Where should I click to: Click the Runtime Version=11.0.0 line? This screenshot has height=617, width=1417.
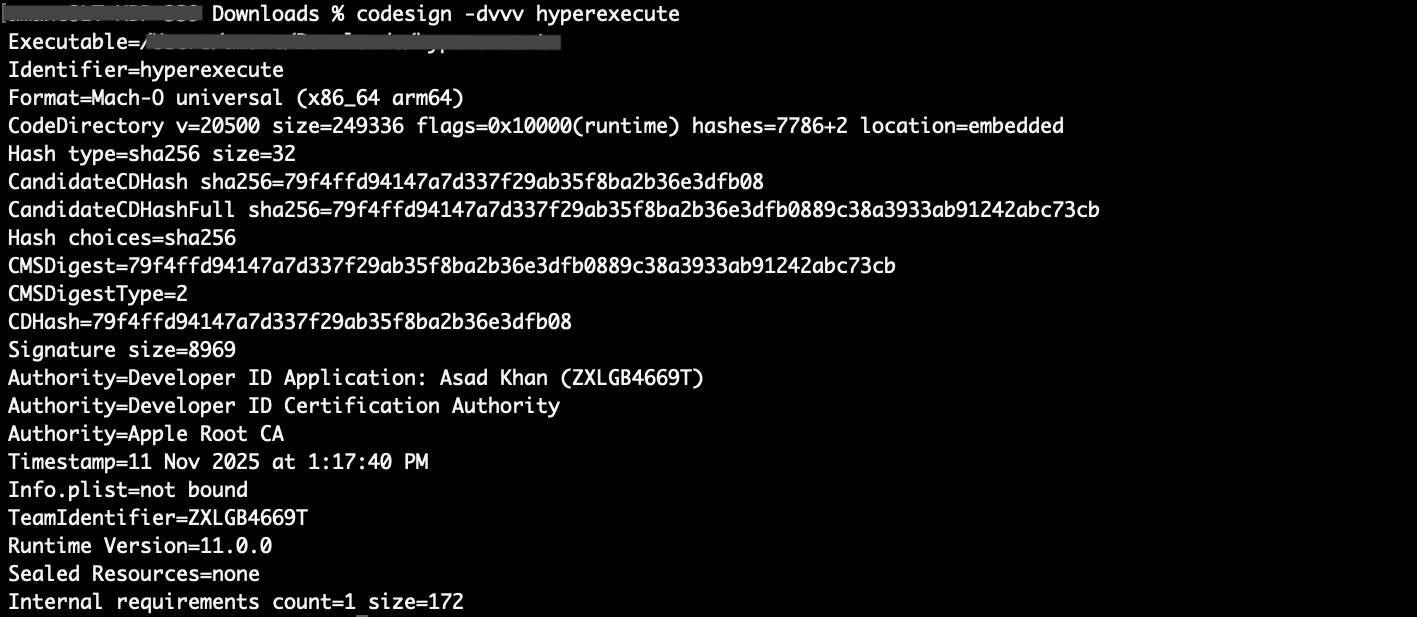point(140,546)
